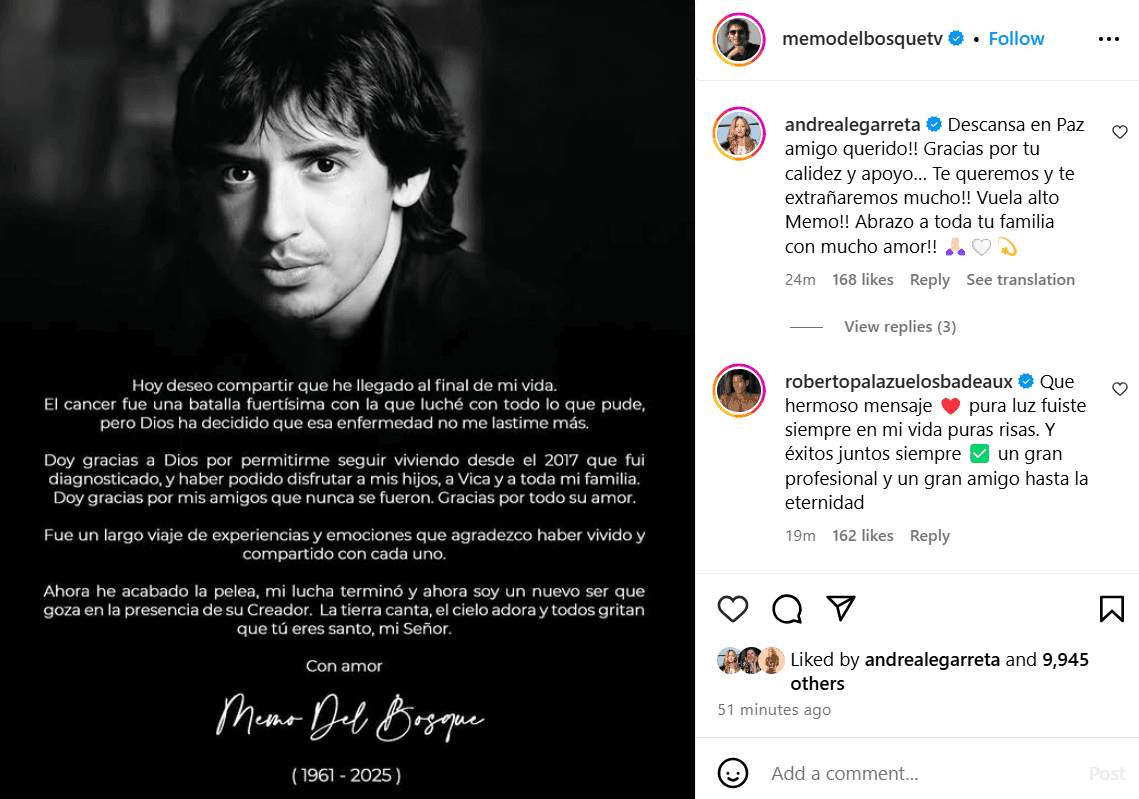Open the memodelbosquetv username link
Viewport: 1139px width, 799px height.
pyautogui.click(x=862, y=39)
